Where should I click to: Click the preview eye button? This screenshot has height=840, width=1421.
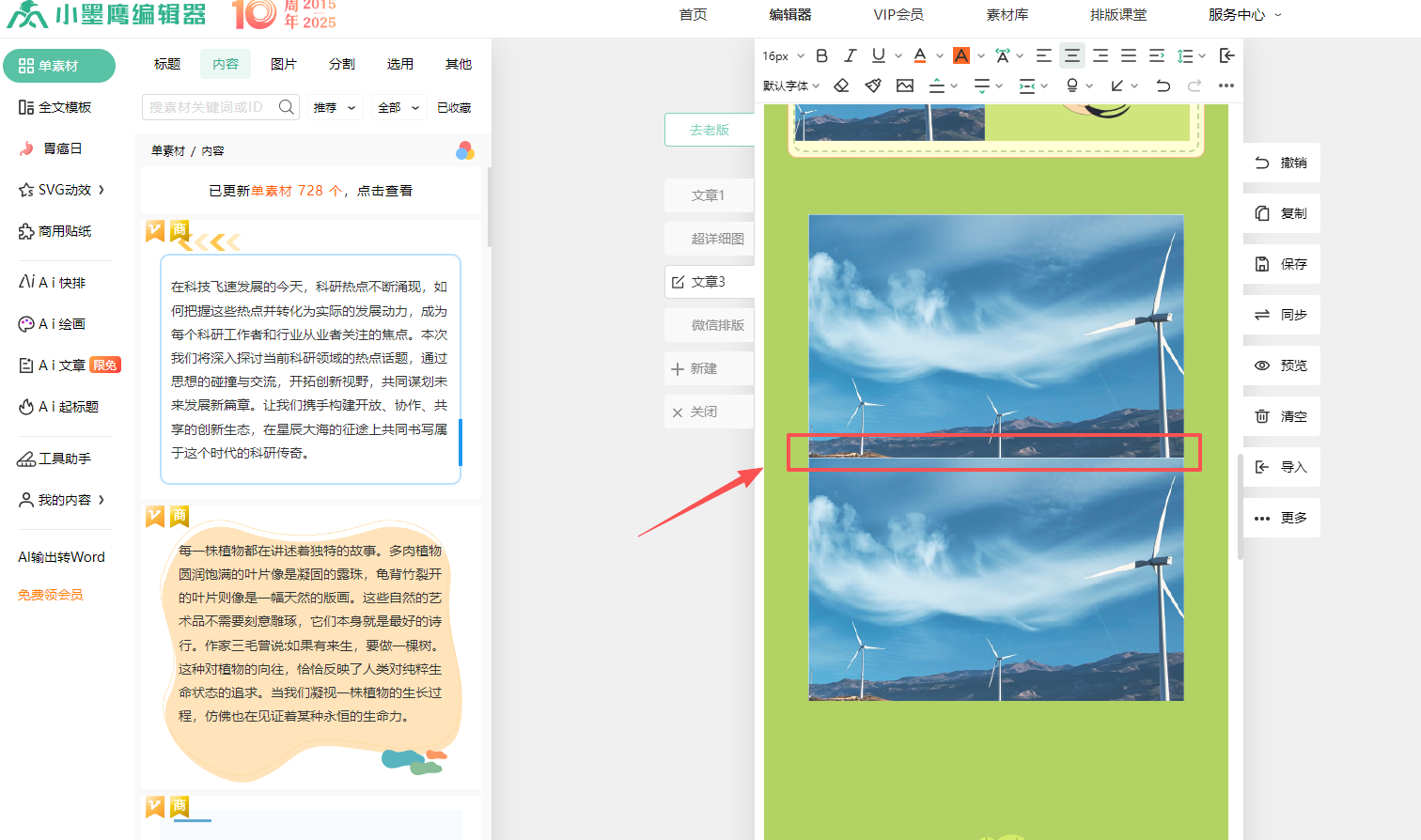[1281, 366]
